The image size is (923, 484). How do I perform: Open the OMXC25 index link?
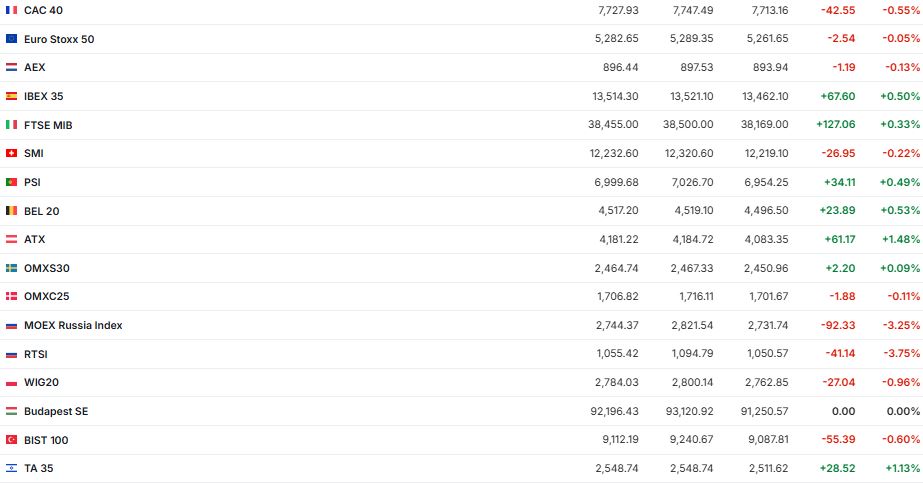[46, 296]
